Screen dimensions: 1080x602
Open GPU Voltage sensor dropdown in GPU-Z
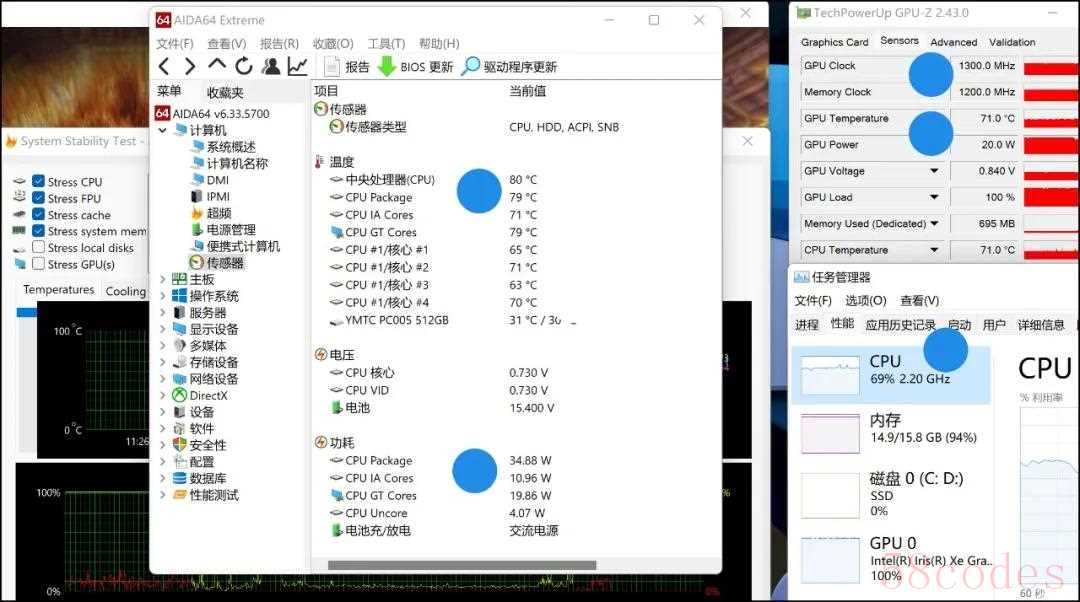pyautogui.click(x=934, y=171)
